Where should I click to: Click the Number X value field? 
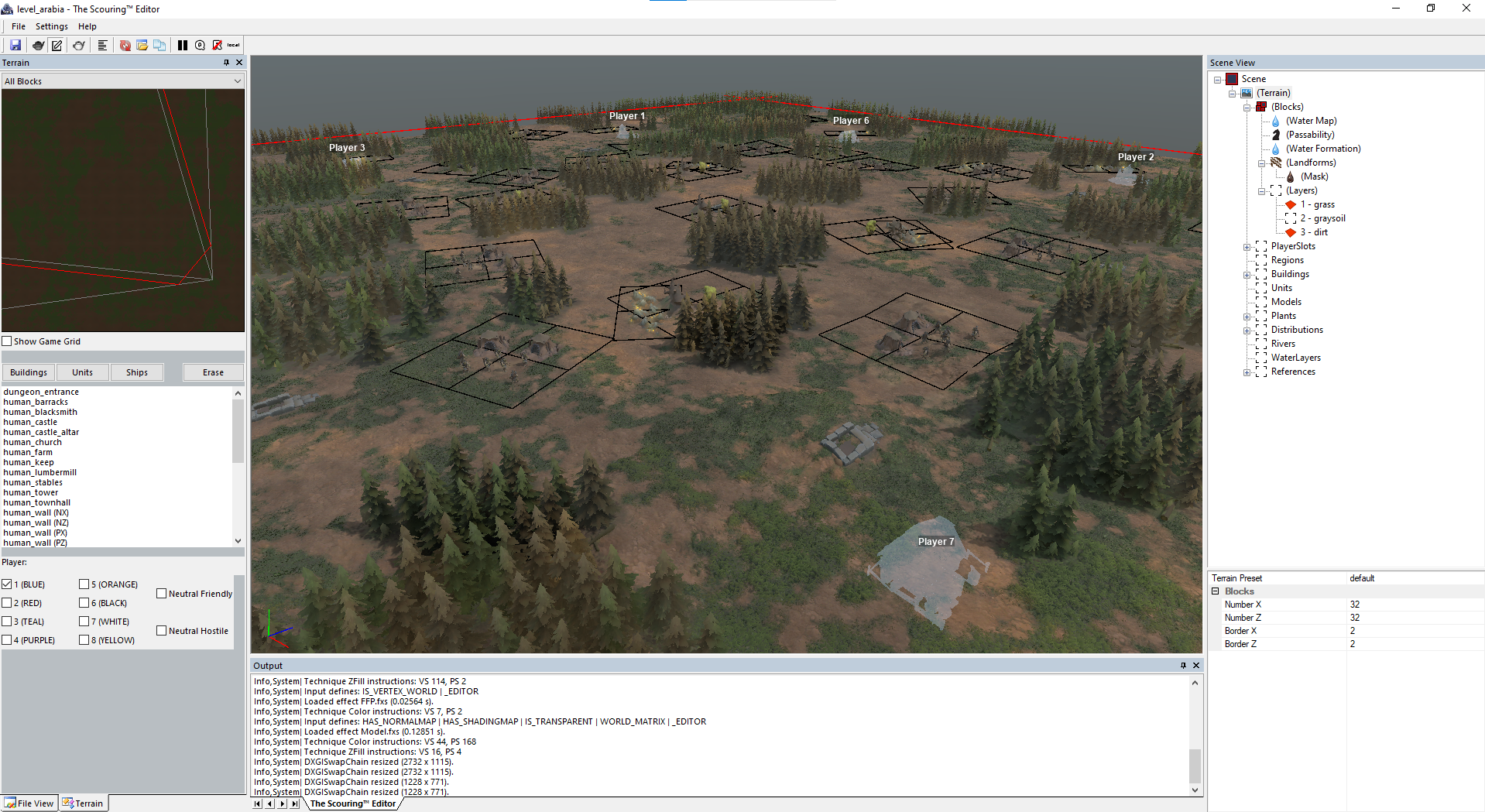click(1415, 605)
